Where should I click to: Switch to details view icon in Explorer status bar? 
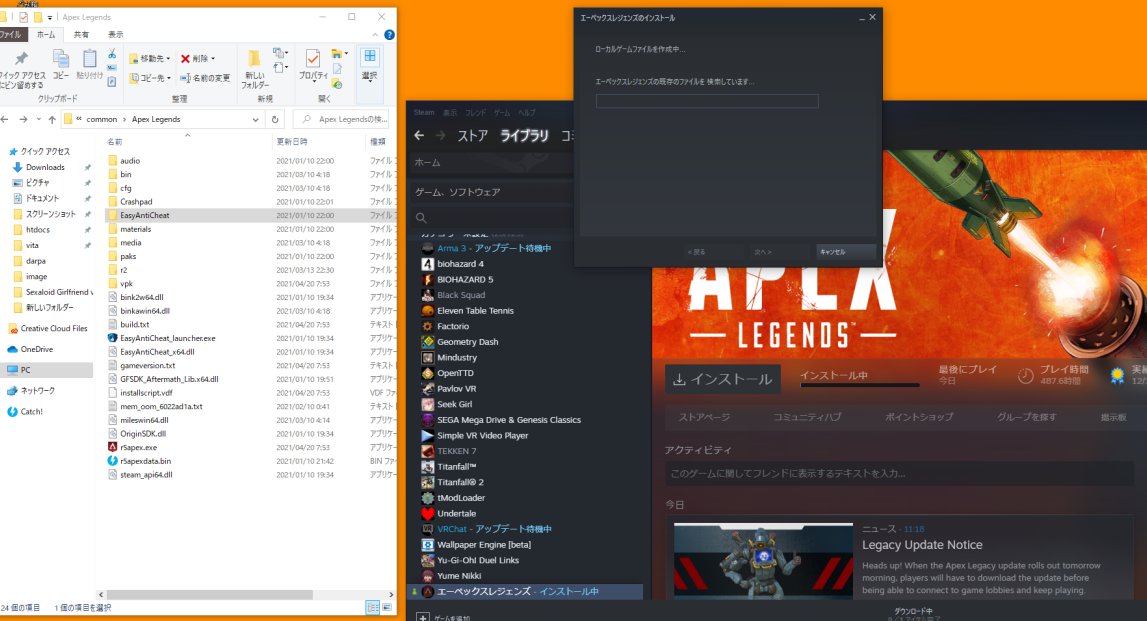click(x=372, y=607)
